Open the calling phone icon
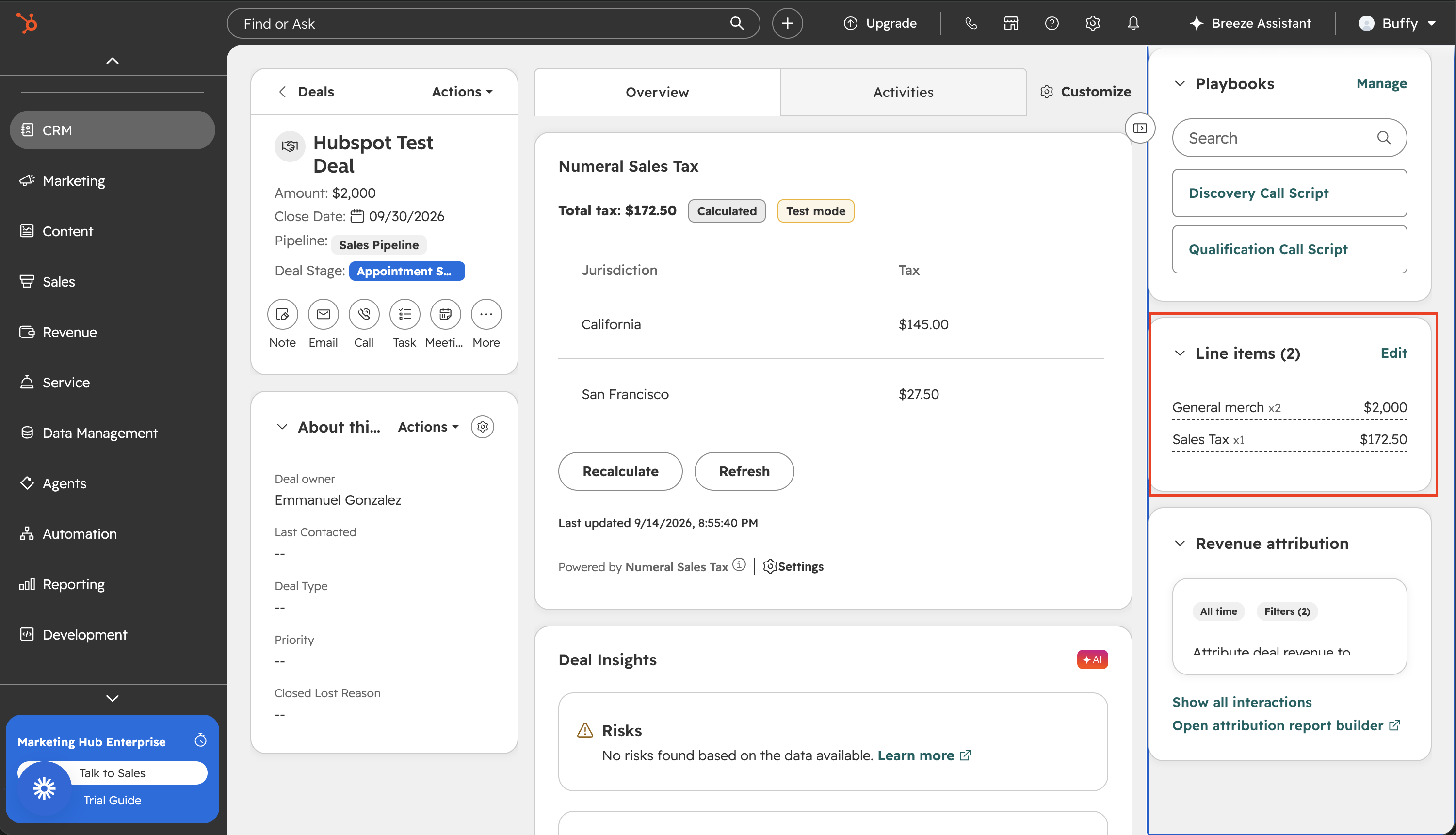1456x835 pixels. coord(971,23)
